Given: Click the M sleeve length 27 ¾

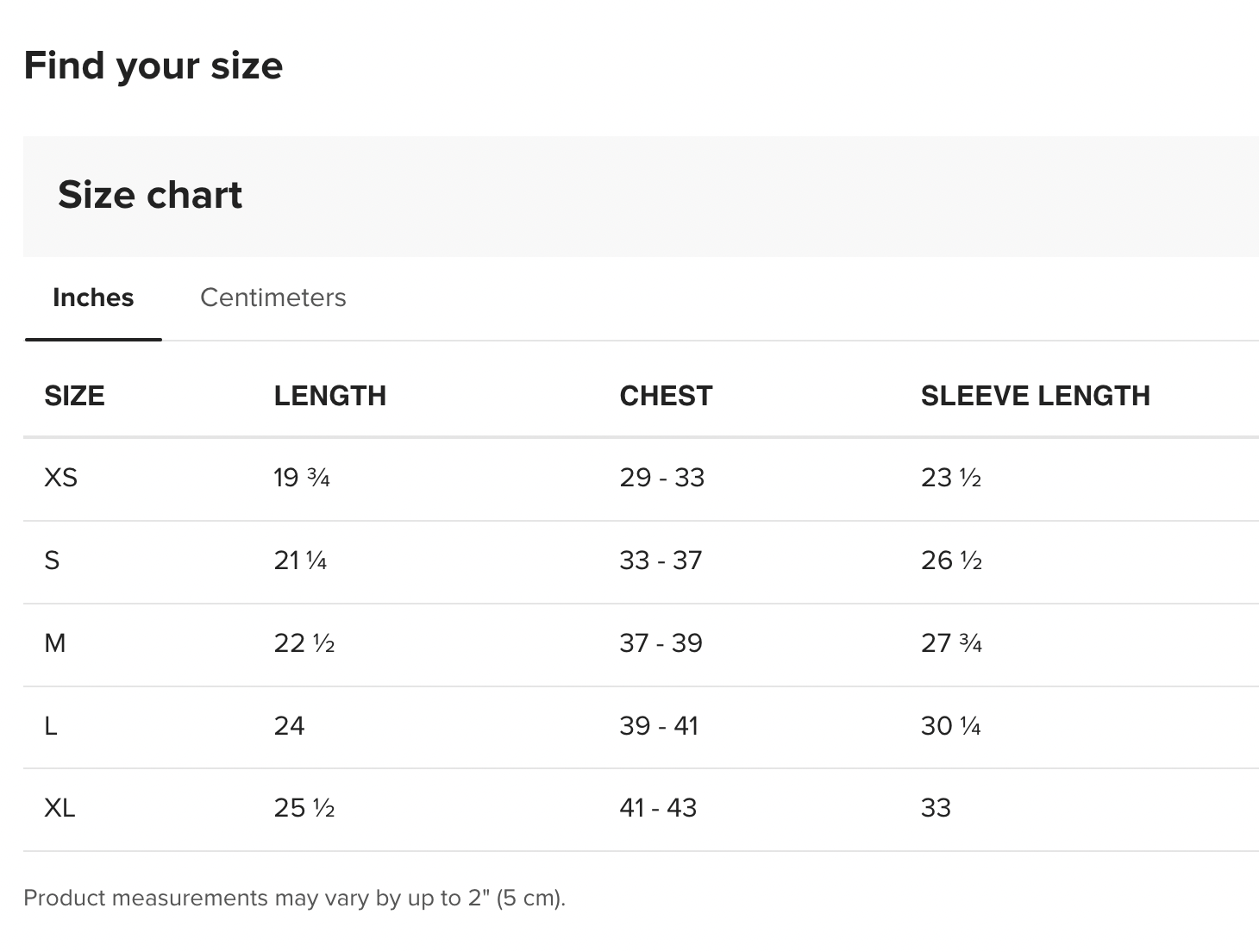Looking at the screenshot, I should click(951, 643).
